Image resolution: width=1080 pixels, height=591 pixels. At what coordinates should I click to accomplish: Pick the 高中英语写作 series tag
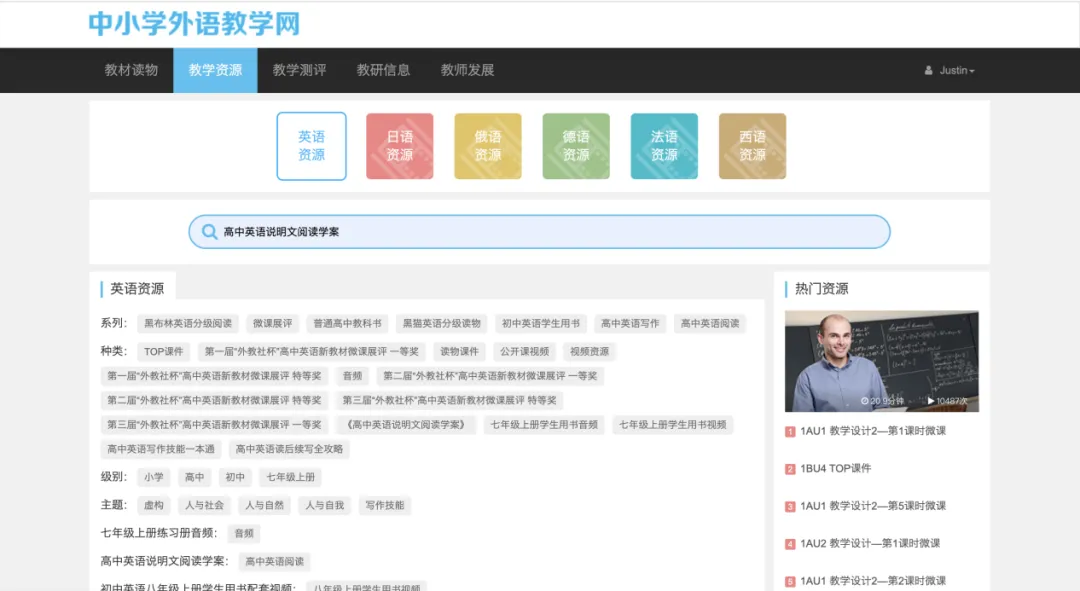tap(630, 324)
